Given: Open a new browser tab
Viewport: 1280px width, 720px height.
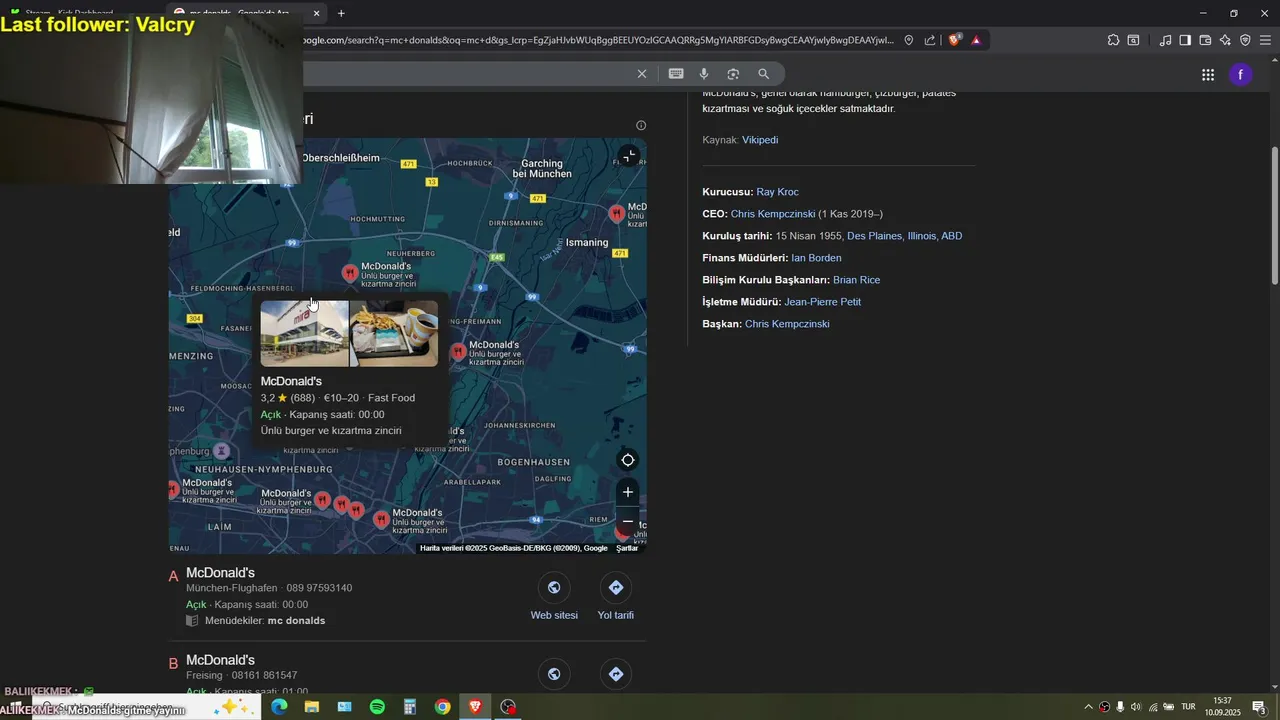Looking at the screenshot, I should coord(341,13).
